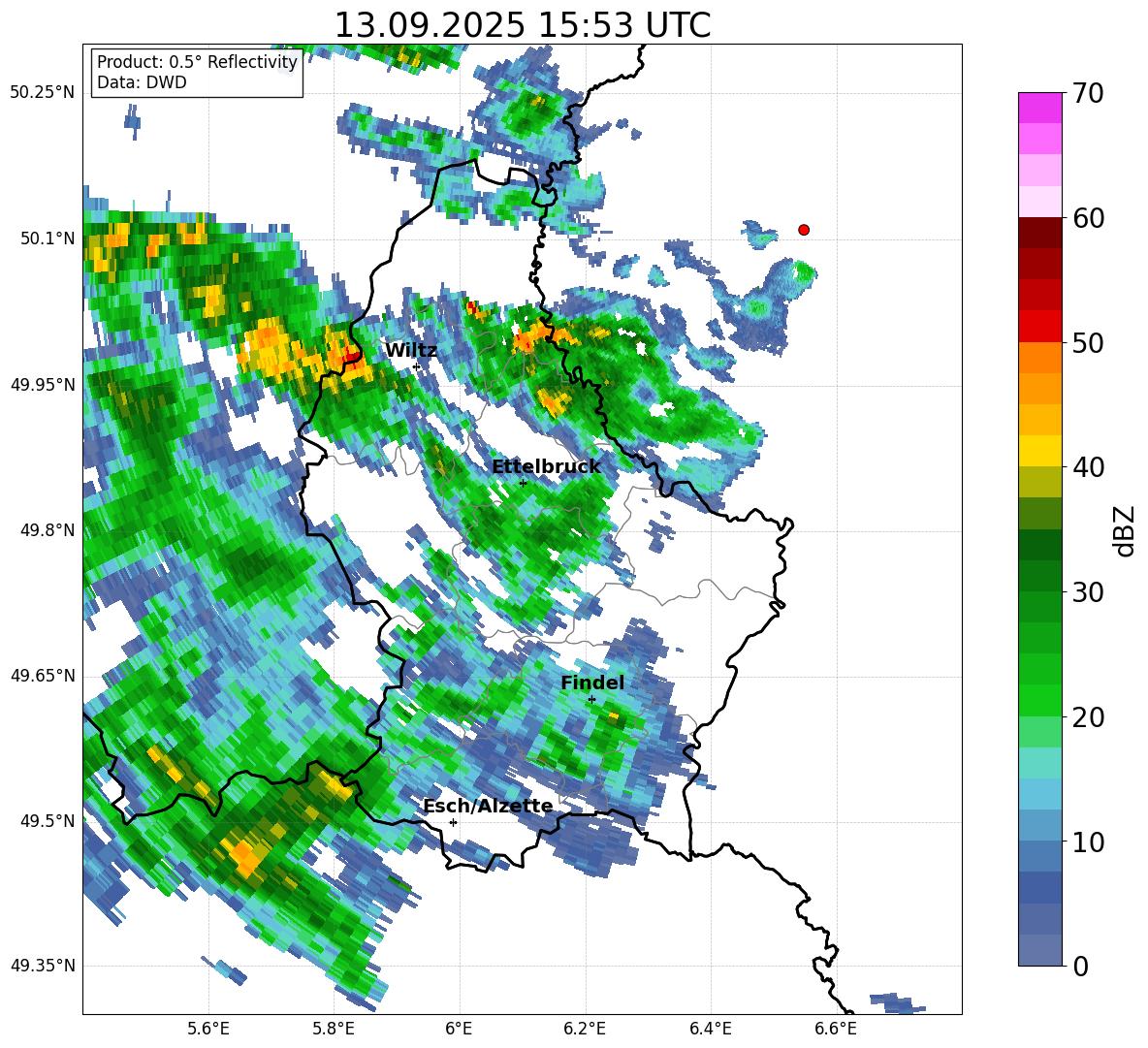Click the 50.25°N latitude label
This screenshot has height=1048, width=1148.
pos(43,93)
